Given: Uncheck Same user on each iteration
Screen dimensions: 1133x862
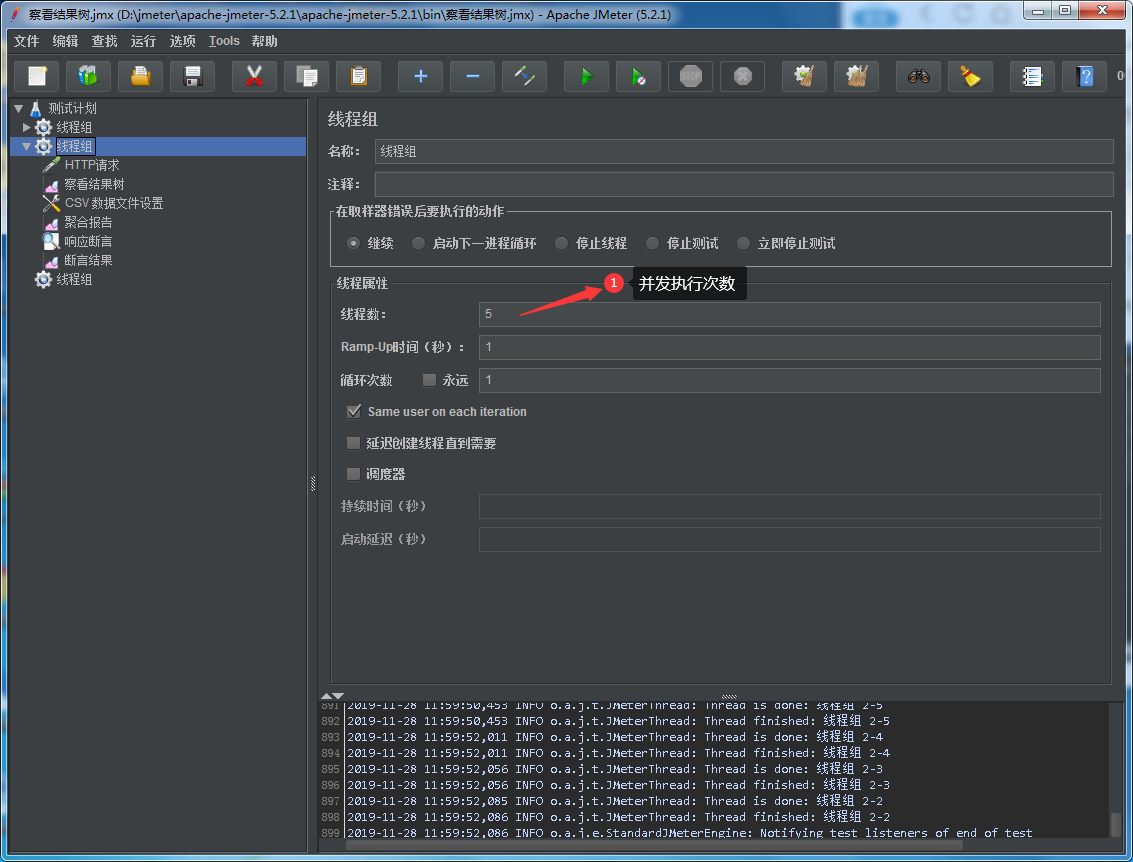Looking at the screenshot, I should [x=353, y=411].
